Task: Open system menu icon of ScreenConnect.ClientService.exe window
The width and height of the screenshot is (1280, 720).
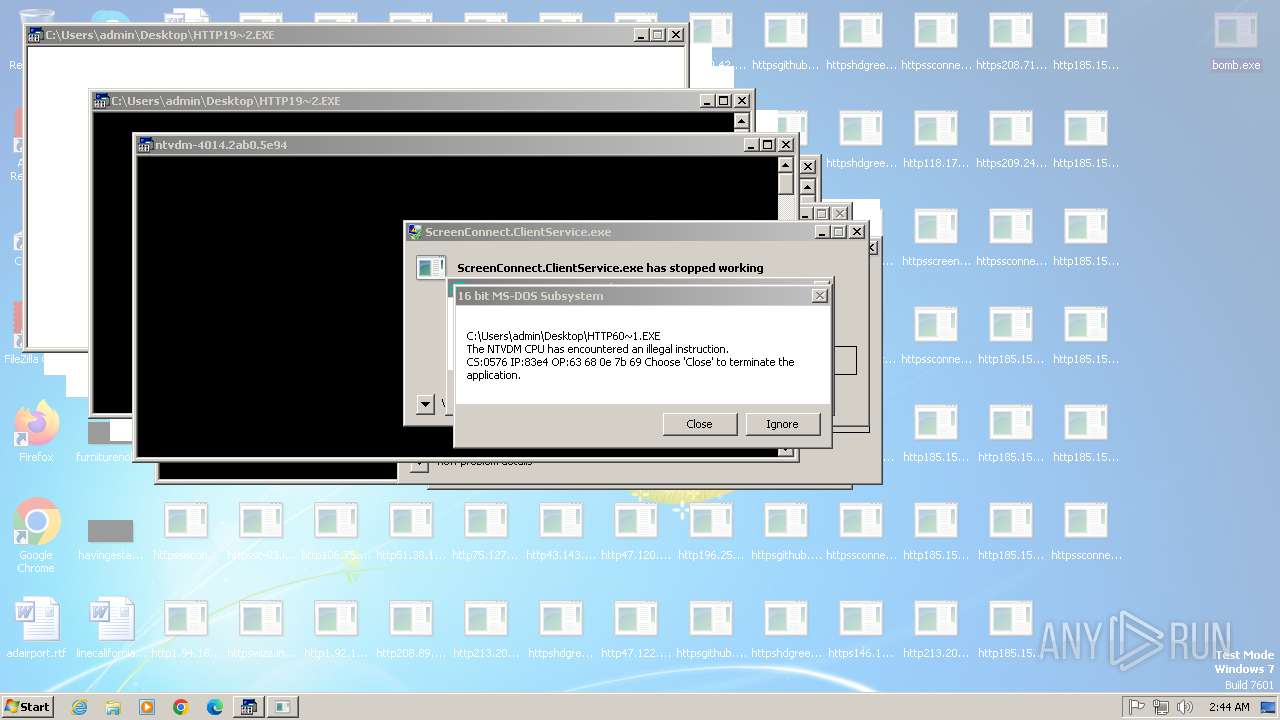Action: (x=415, y=232)
